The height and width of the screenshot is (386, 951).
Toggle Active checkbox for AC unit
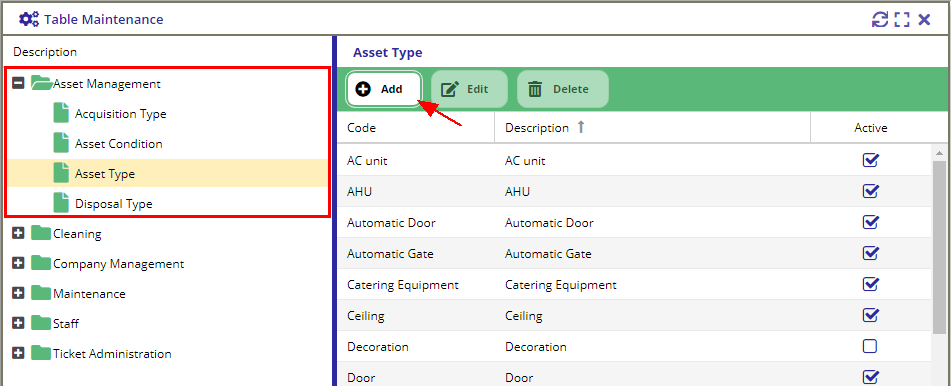click(870, 160)
